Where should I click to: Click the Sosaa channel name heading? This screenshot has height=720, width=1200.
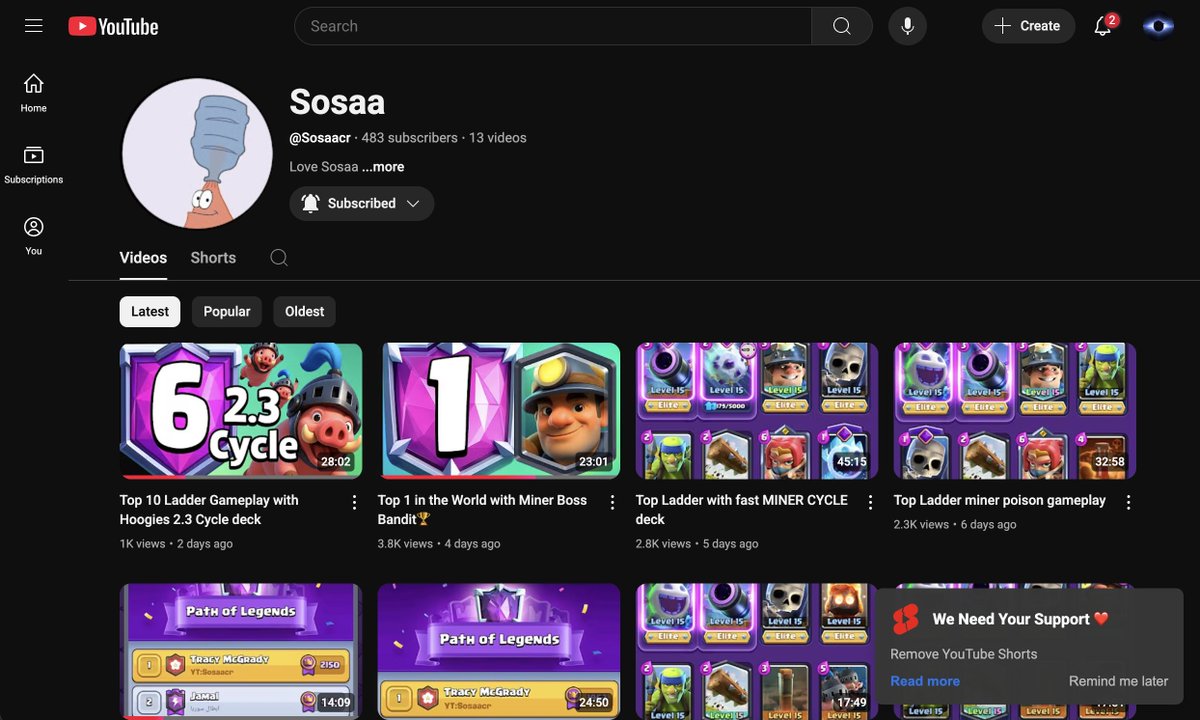pos(337,102)
